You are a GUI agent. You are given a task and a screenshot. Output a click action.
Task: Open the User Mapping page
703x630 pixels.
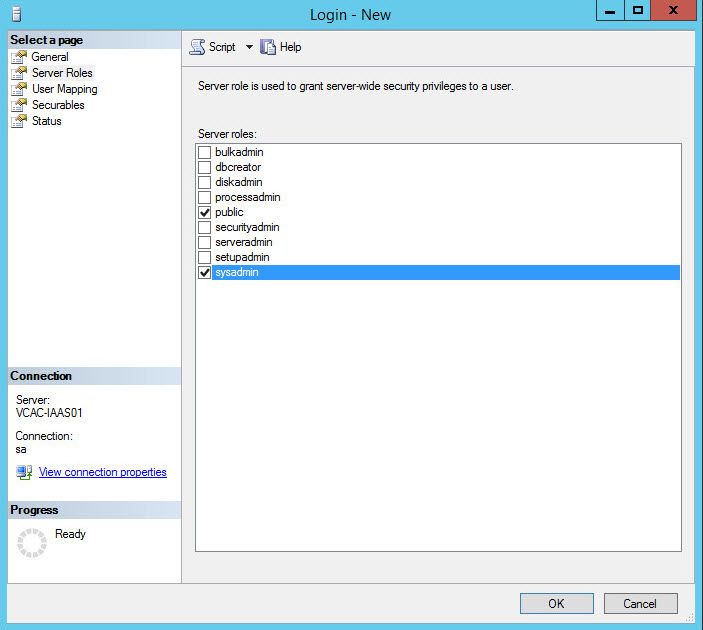[x=65, y=89]
